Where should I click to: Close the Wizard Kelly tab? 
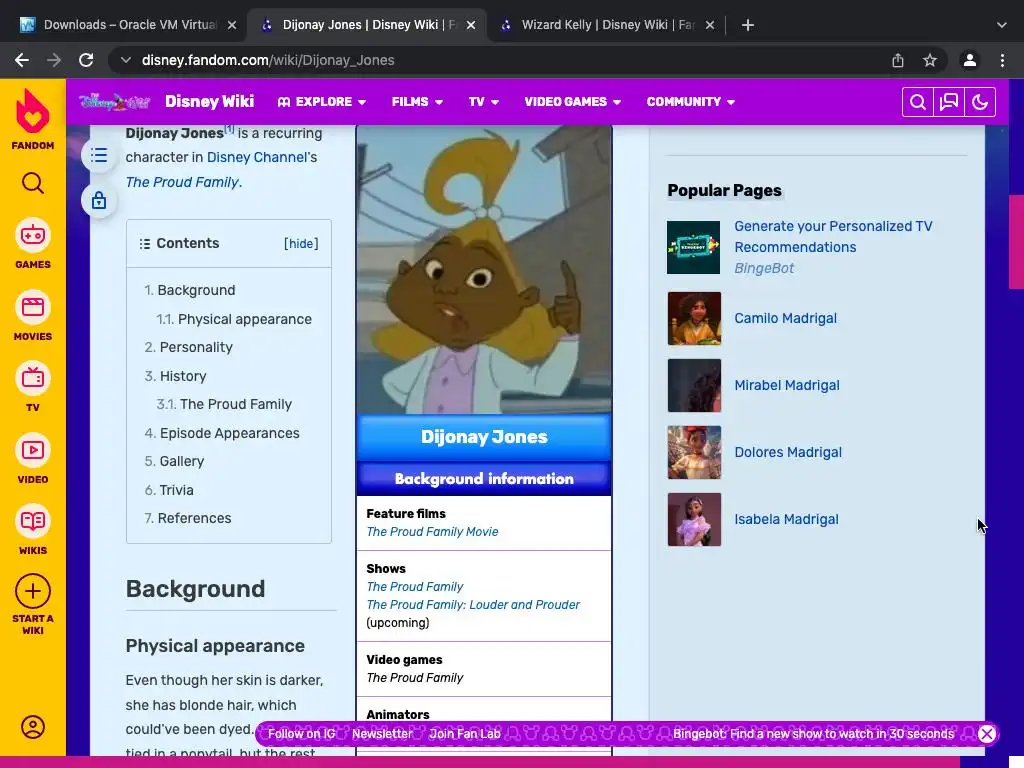pos(710,25)
